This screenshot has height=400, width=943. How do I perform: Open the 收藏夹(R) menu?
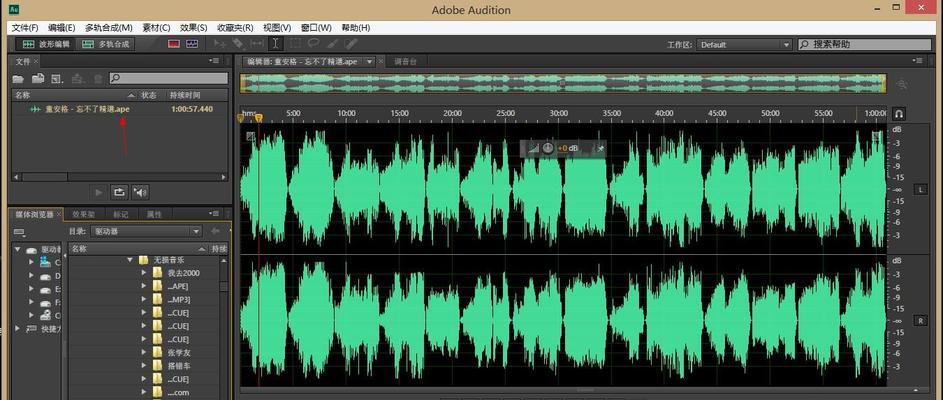(235, 28)
